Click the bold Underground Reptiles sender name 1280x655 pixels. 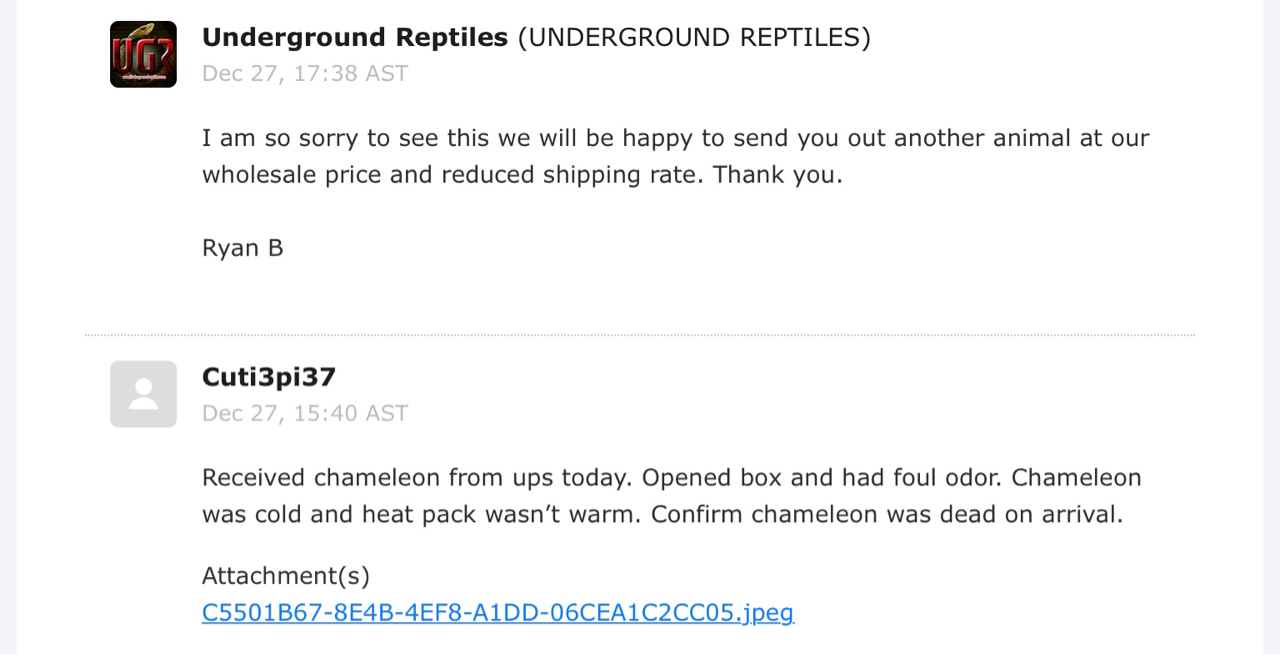(355, 37)
